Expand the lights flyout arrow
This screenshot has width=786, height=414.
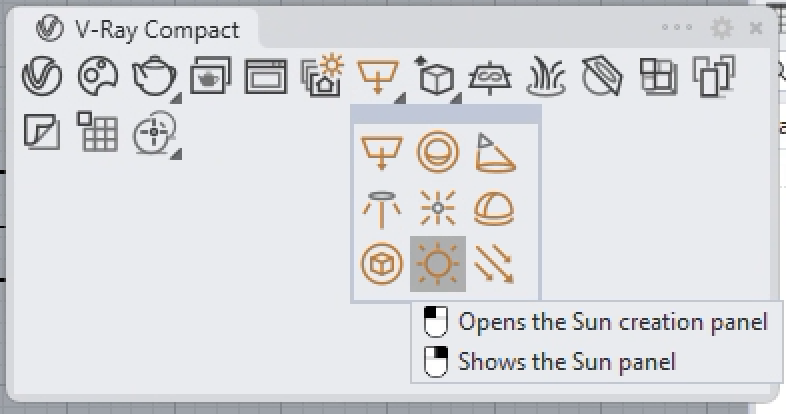[400, 98]
